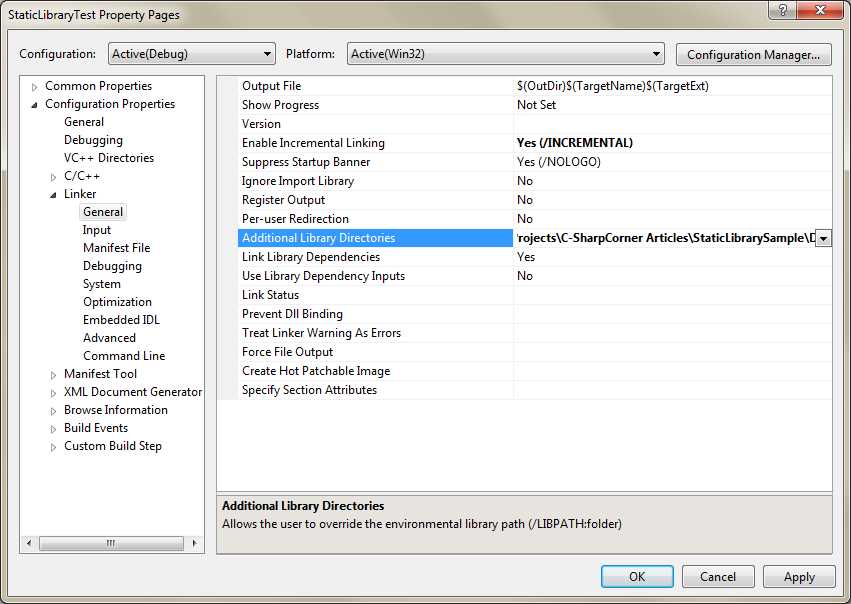This screenshot has width=851, height=604.
Task: Open the Platform dropdown showing Active(Win32)
Action: pos(658,54)
